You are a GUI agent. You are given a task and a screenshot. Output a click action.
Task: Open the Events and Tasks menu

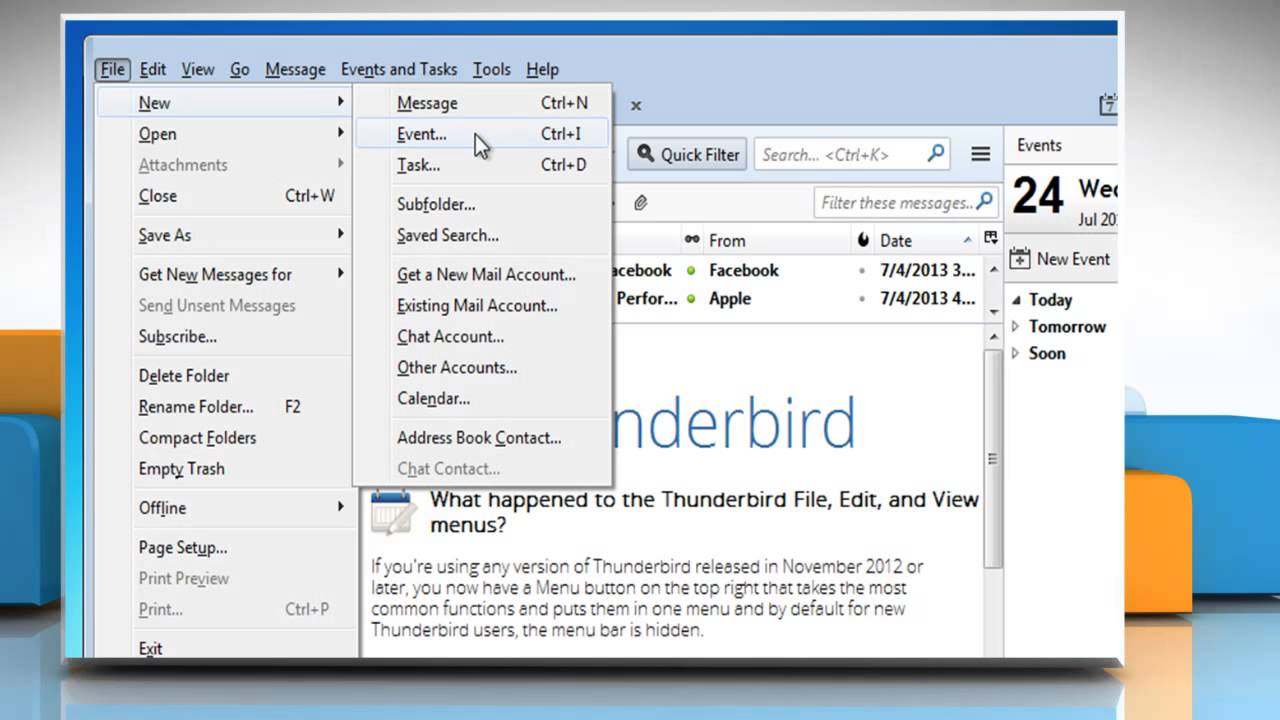tap(399, 69)
